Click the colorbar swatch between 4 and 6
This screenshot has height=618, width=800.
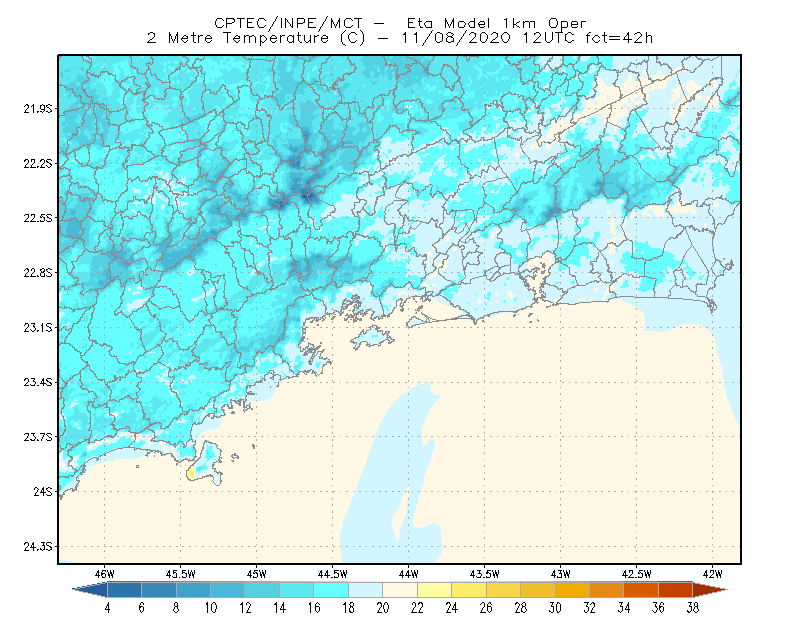[124, 590]
